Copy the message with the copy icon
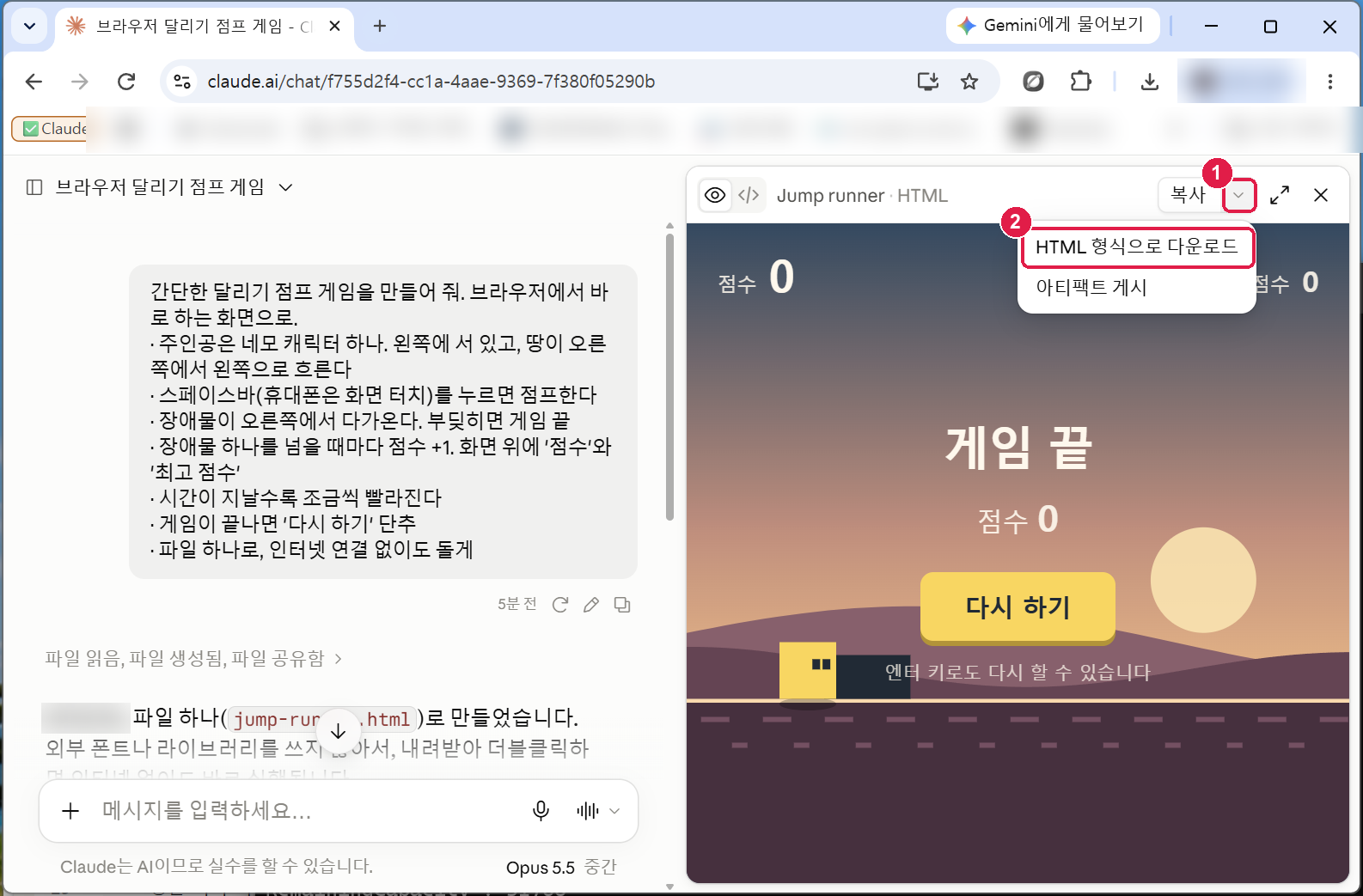The image size is (1363, 896). pyautogui.click(x=622, y=605)
